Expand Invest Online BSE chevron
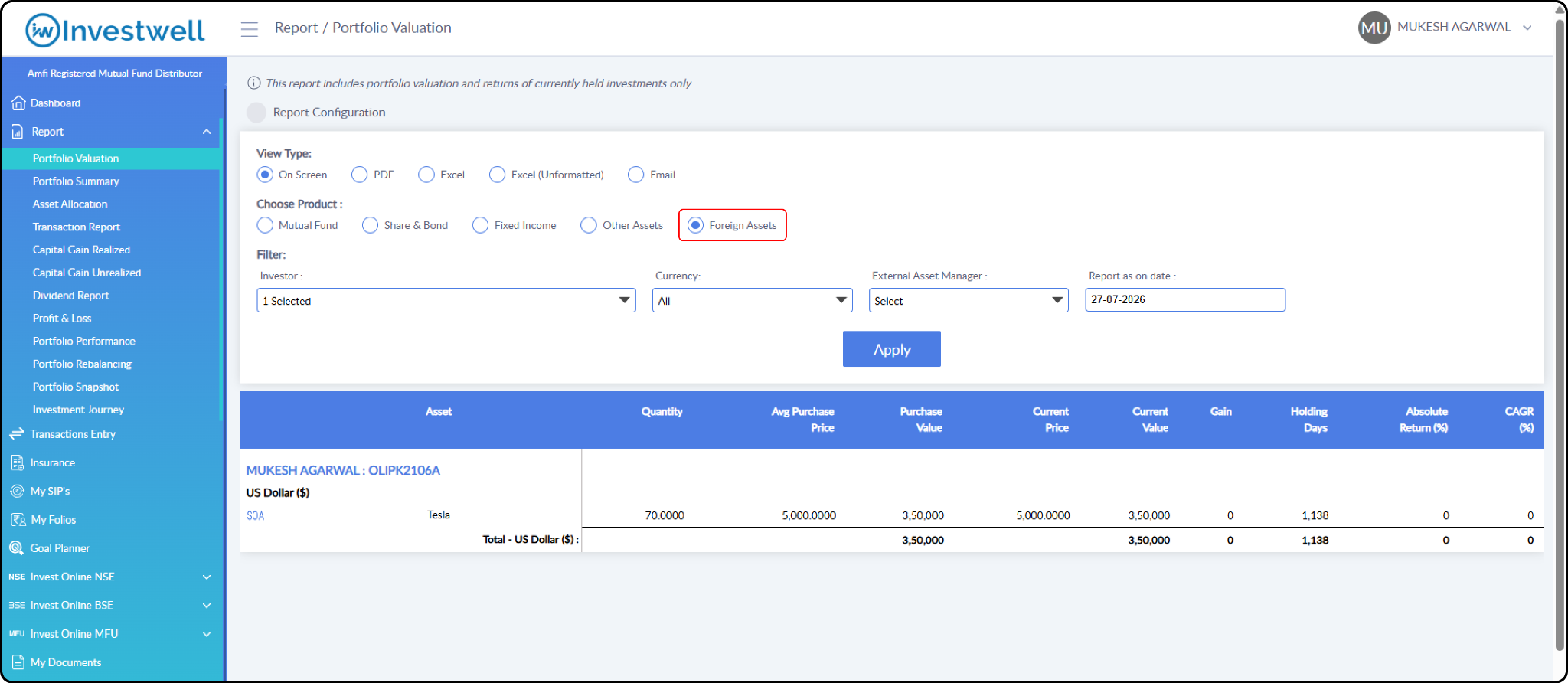This screenshot has width=1568, height=683. pos(207,606)
